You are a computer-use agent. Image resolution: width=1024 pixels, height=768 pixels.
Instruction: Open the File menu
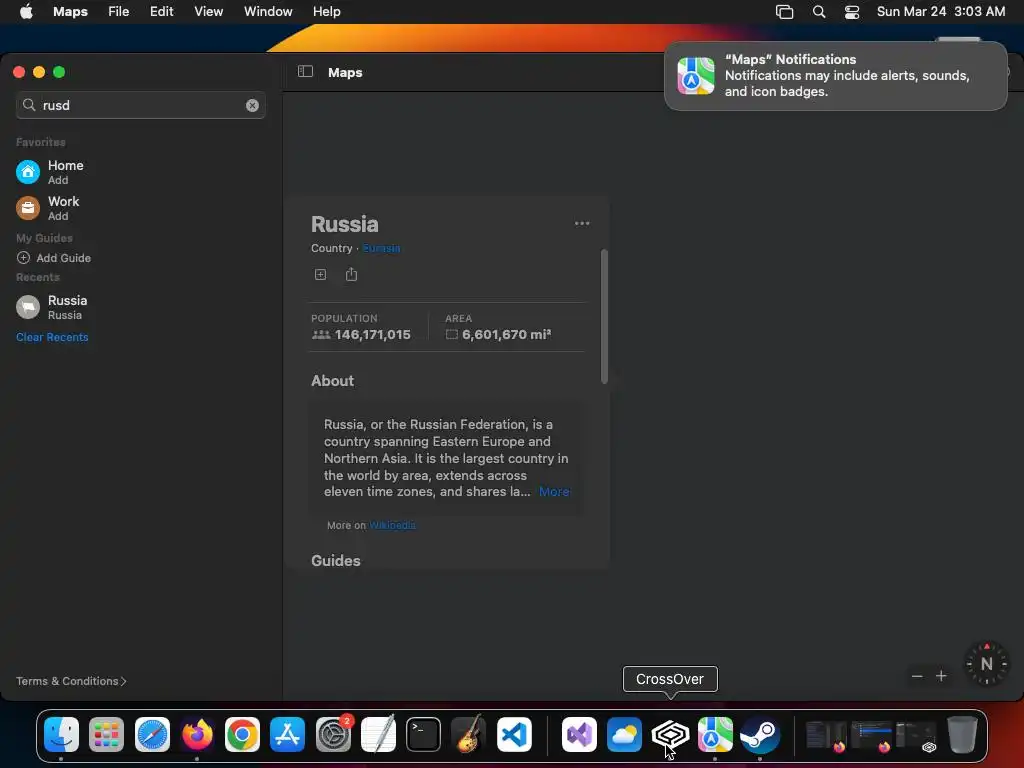point(118,11)
